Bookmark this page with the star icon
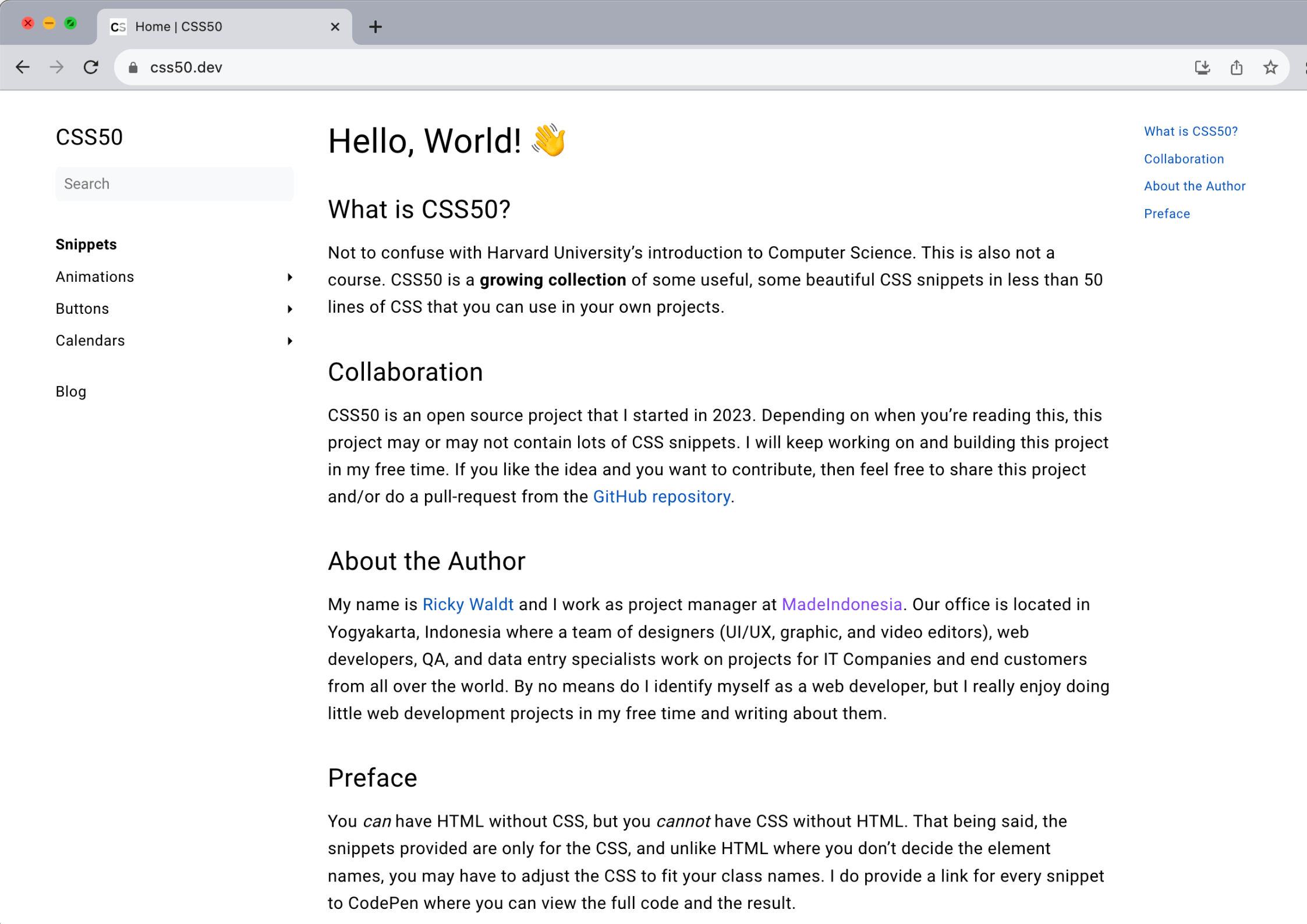This screenshot has height=924, width=1307. 1270,68
